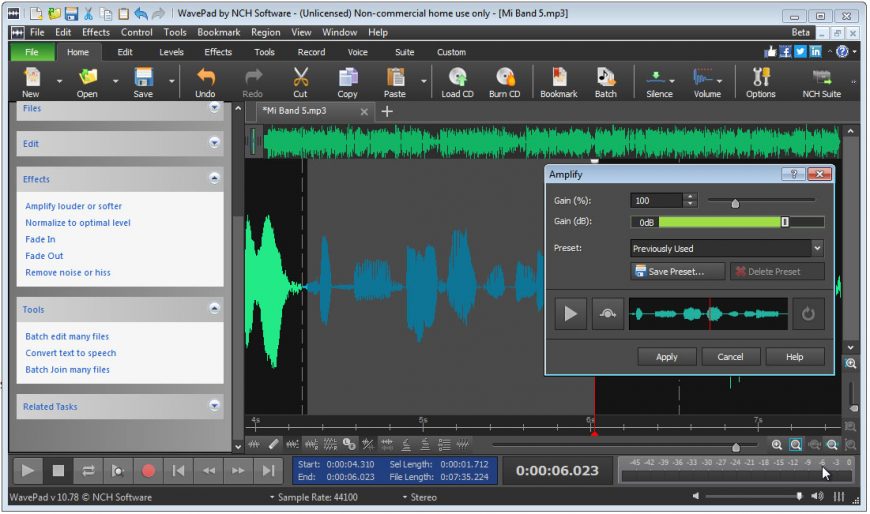This screenshot has height=514, width=870.
Task: Click the Gain (%) input field
Action: click(656, 201)
